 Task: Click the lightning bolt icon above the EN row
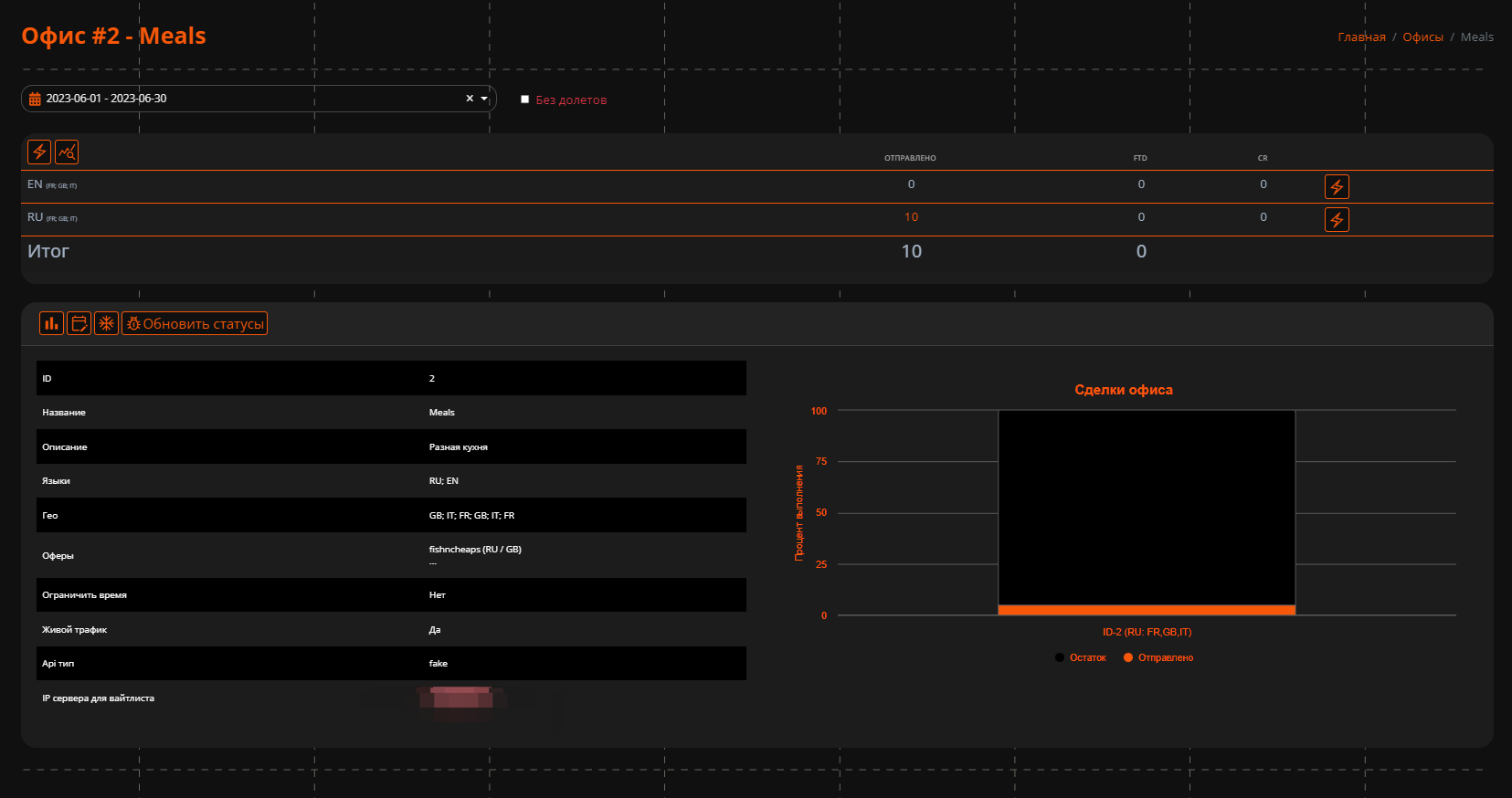39,152
